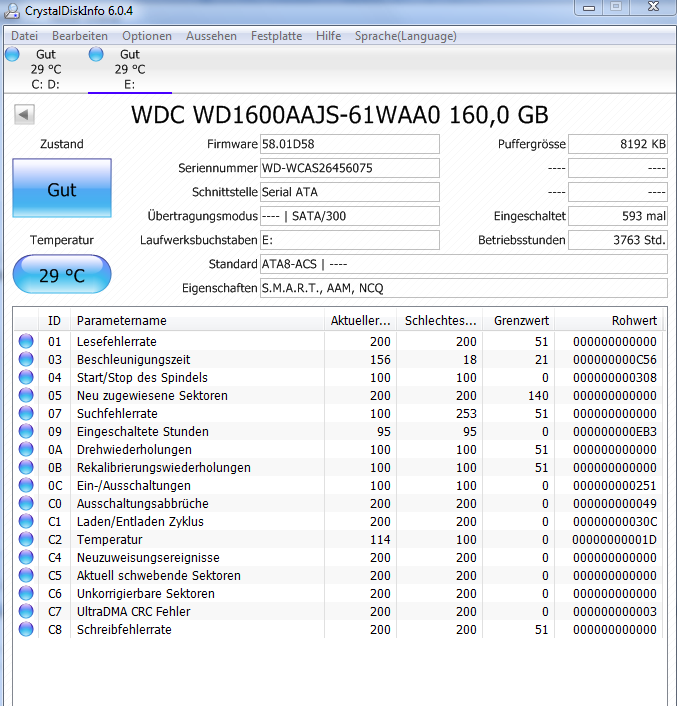Select the Beschleunigungszeit parameter name
The height and width of the screenshot is (706, 677).
tap(133, 360)
